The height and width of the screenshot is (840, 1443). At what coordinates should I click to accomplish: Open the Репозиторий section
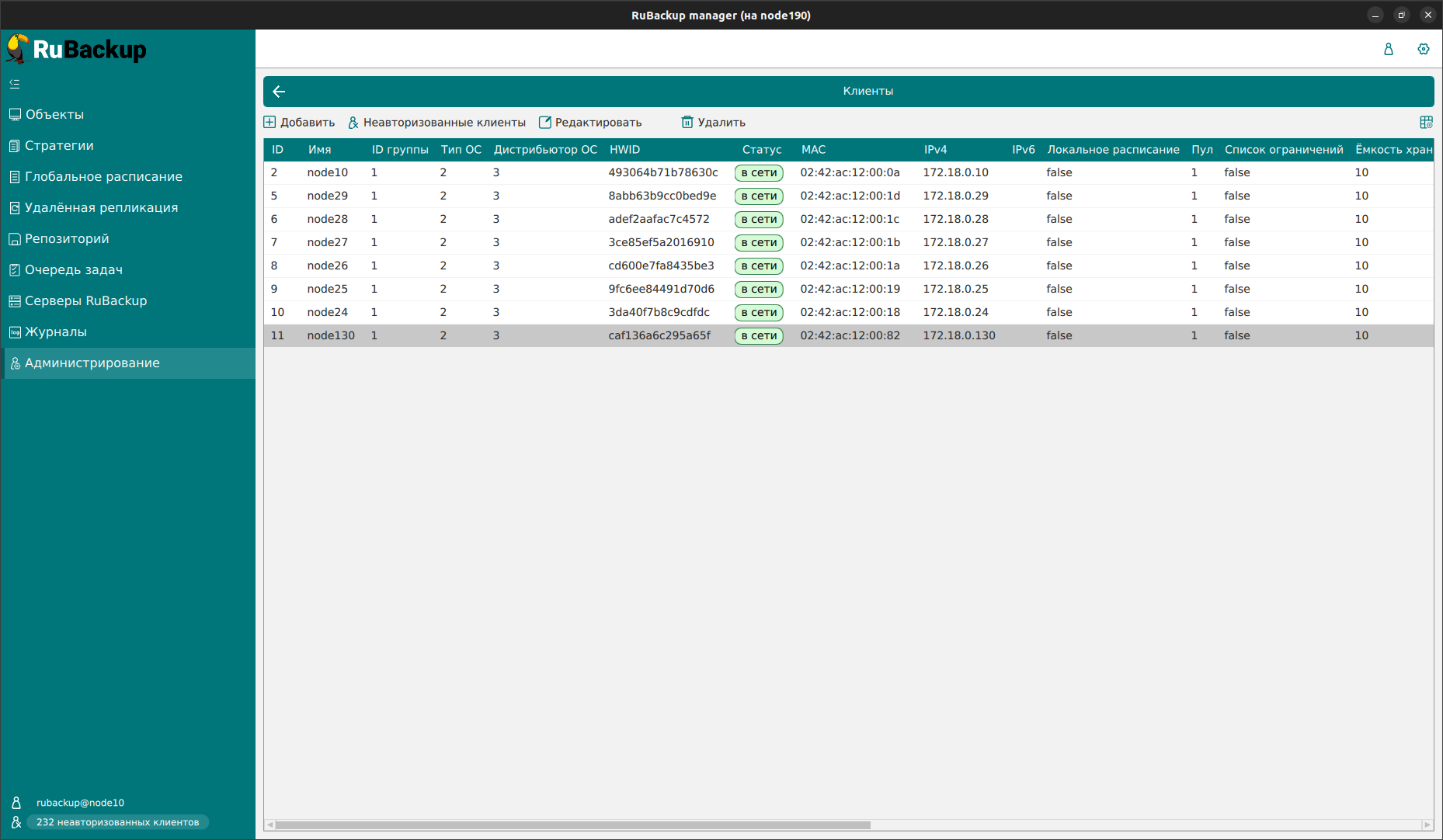click(x=67, y=239)
